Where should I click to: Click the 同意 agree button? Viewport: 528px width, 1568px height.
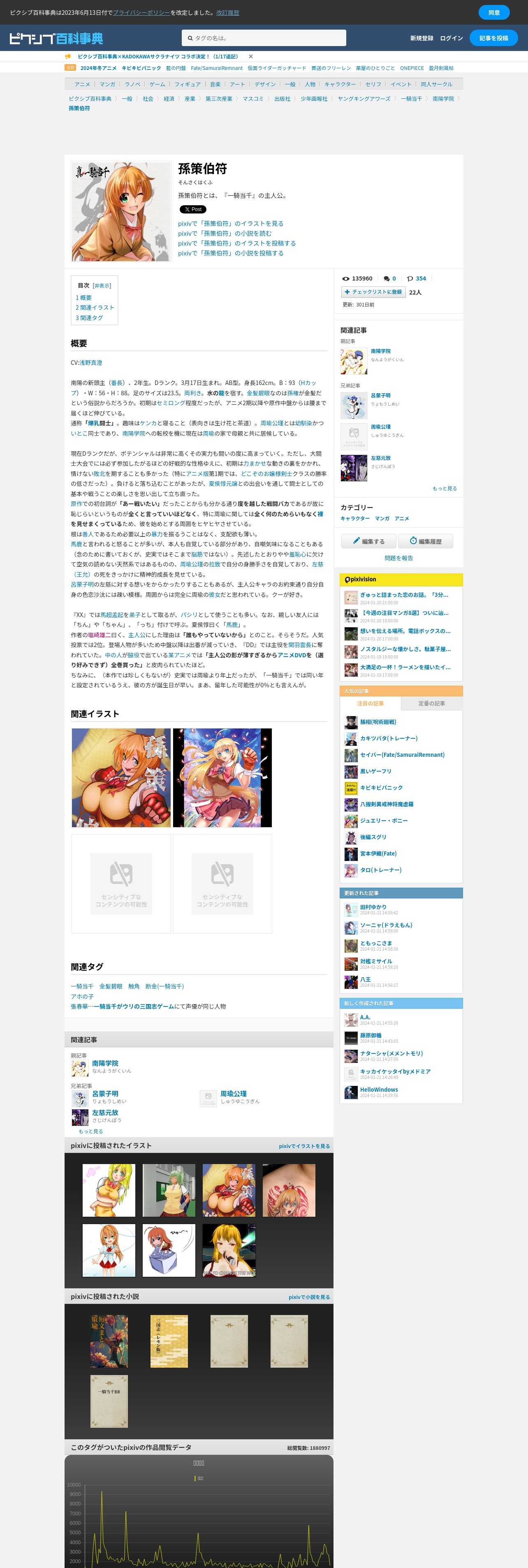pyautogui.click(x=494, y=12)
